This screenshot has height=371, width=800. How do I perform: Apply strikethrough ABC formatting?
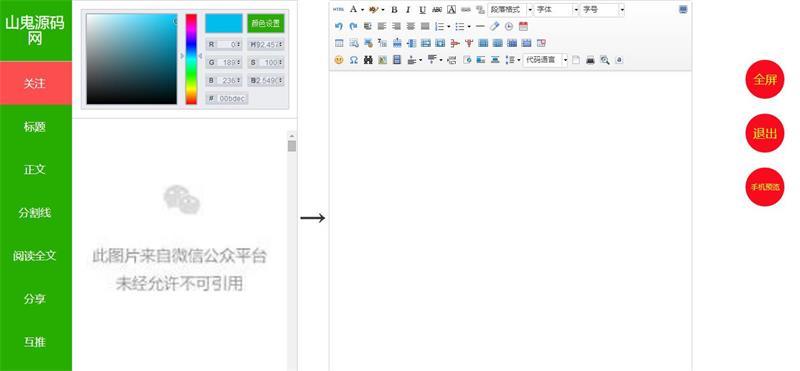[x=437, y=10]
